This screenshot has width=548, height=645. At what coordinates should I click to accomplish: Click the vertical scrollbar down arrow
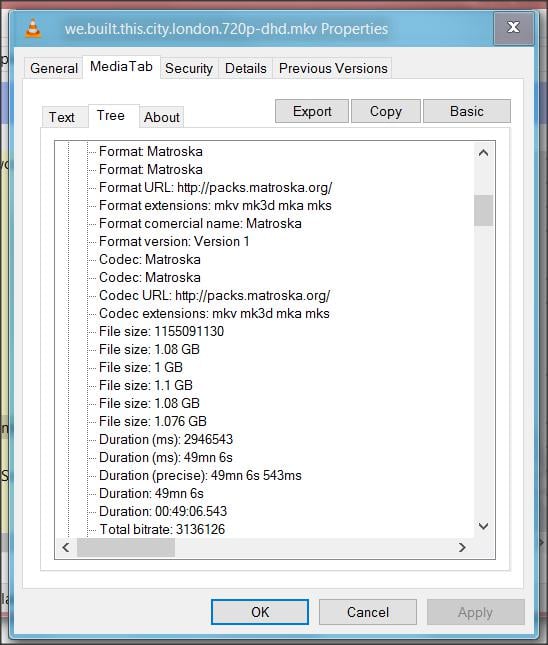pos(483,526)
